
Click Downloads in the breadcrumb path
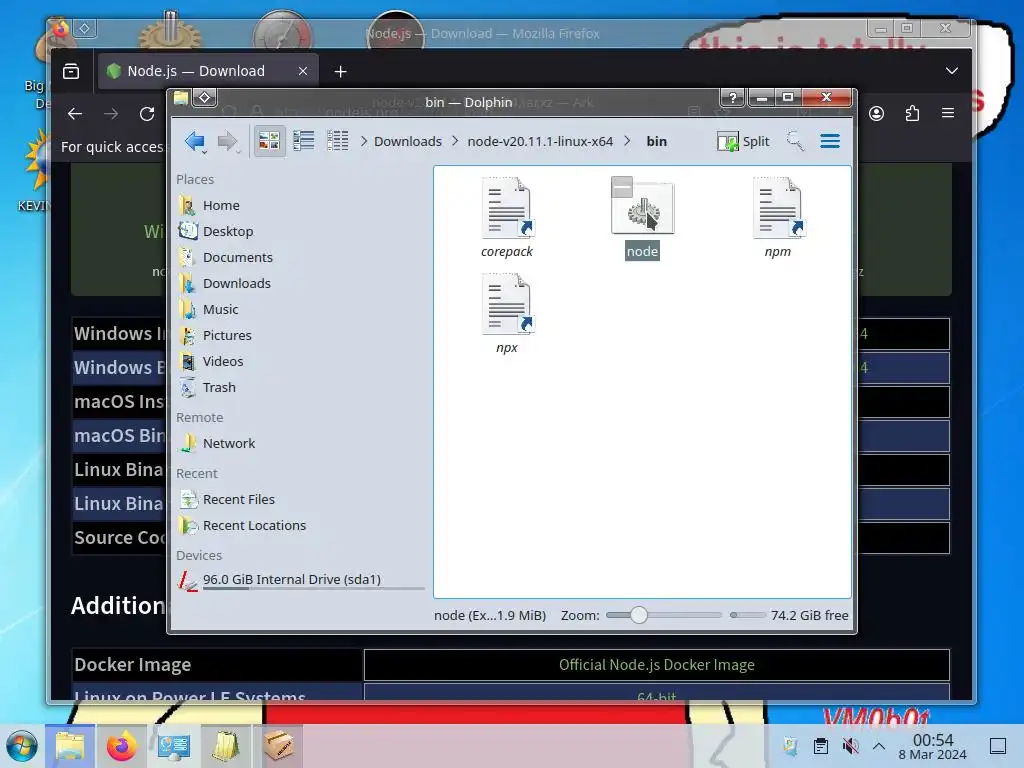pos(408,141)
